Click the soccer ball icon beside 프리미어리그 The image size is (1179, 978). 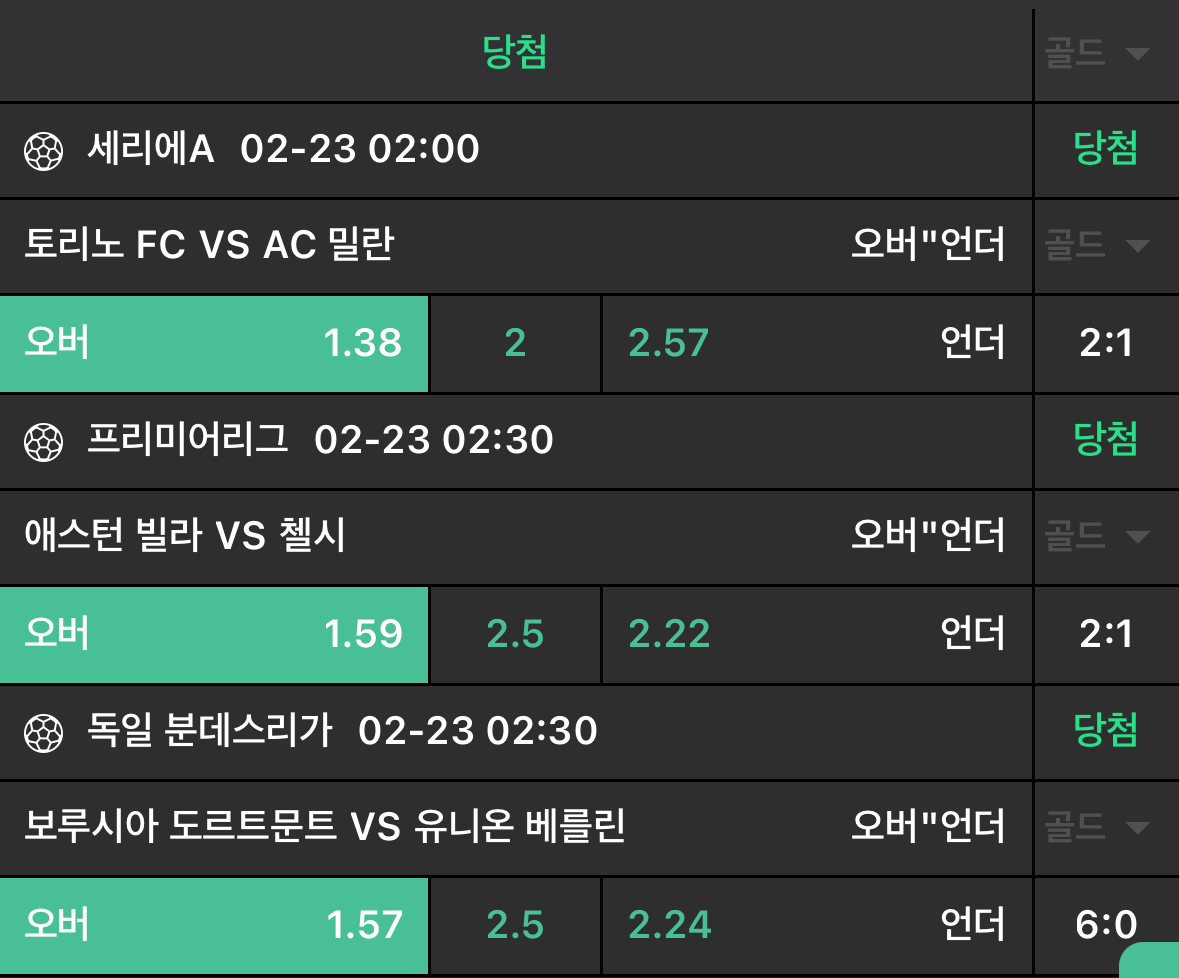[43, 441]
